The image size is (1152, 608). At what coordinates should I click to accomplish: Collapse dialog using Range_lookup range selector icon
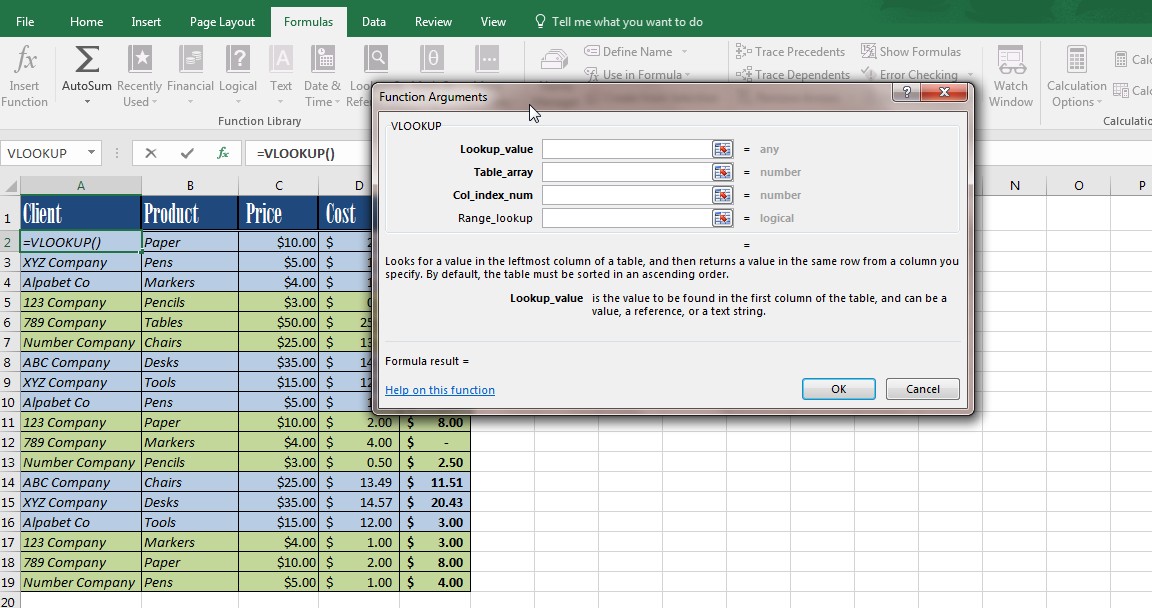pyautogui.click(x=723, y=218)
